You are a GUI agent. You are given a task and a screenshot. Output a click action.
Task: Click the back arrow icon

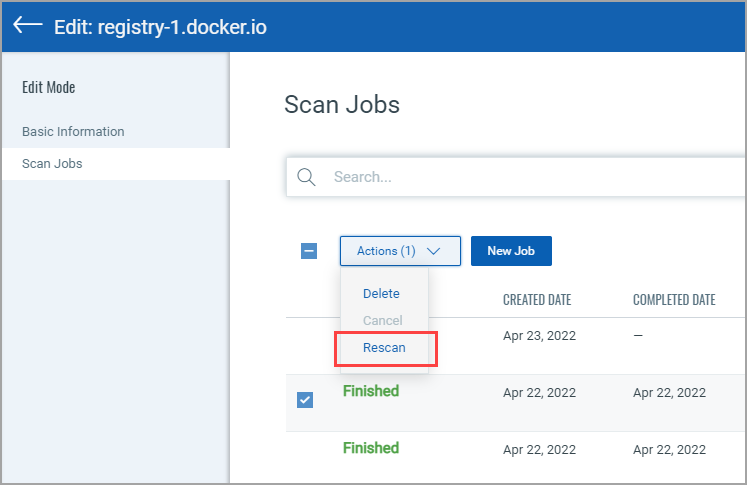pos(28,26)
